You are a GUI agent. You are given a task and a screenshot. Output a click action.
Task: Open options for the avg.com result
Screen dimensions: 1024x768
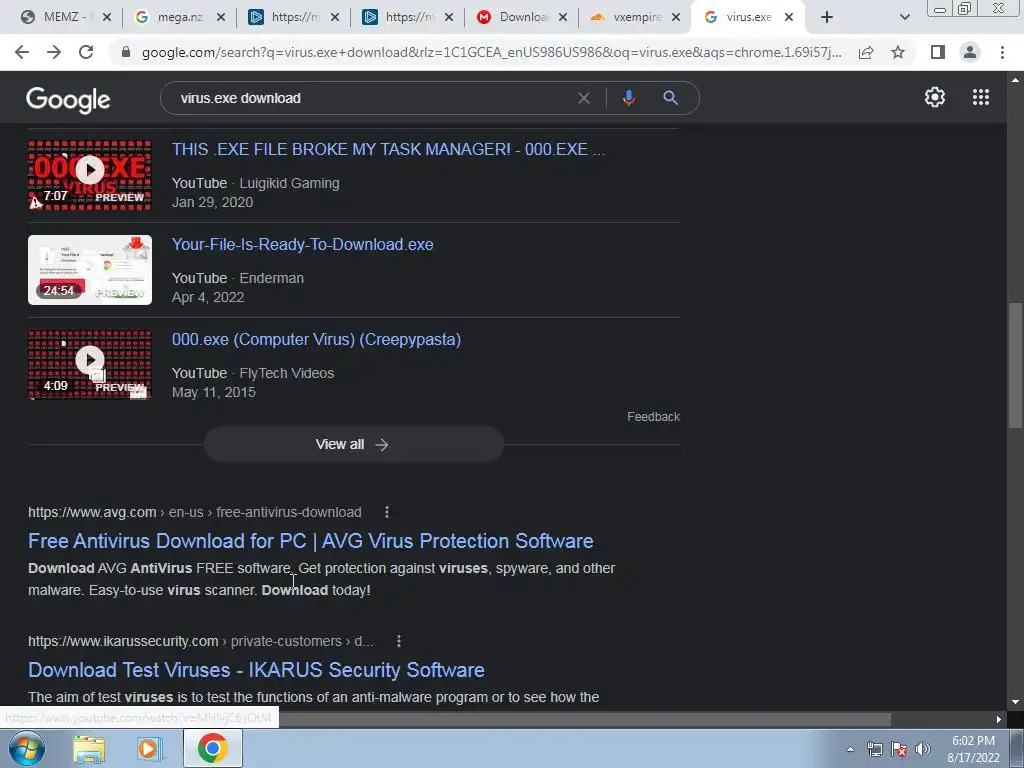coord(387,512)
